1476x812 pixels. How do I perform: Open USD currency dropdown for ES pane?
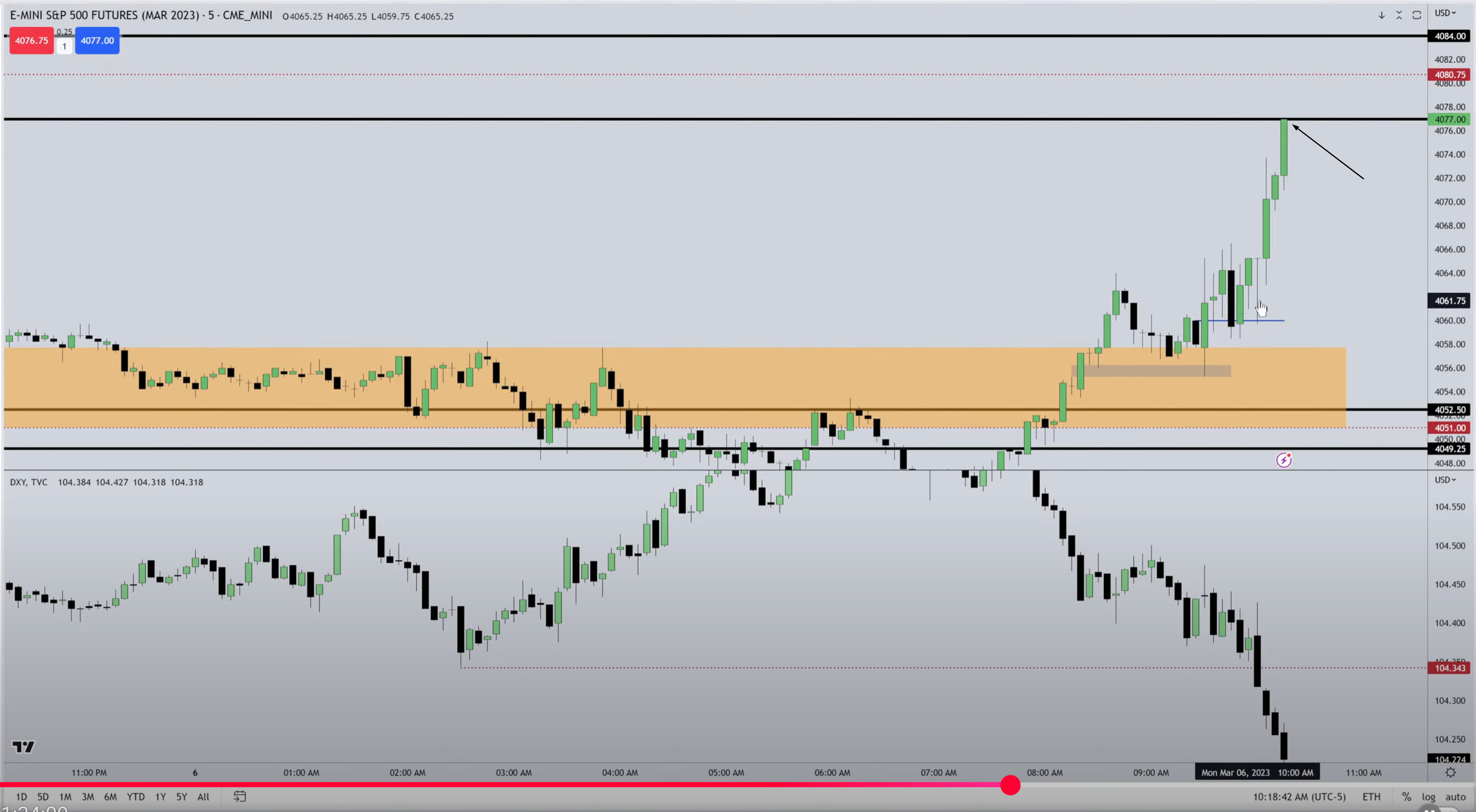pyautogui.click(x=1445, y=13)
